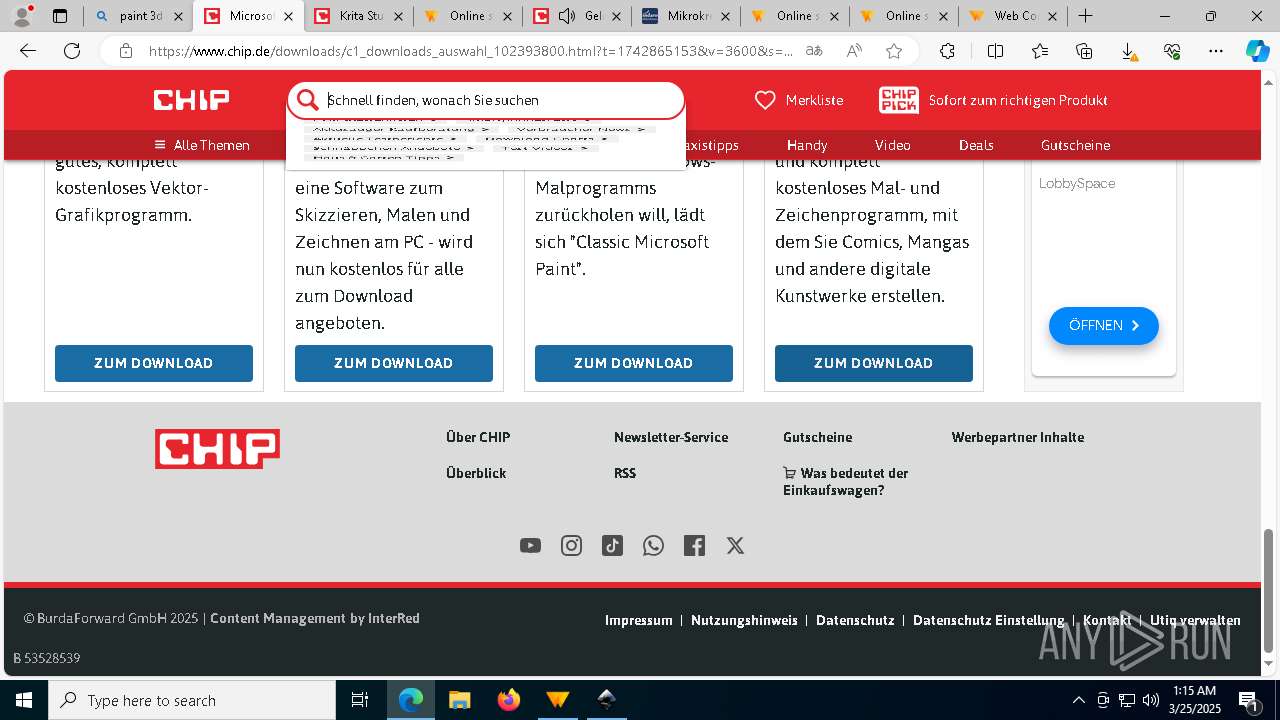Open the Gutscheine footer link
Image resolution: width=1280 pixels, height=720 pixels.
click(818, 437)
